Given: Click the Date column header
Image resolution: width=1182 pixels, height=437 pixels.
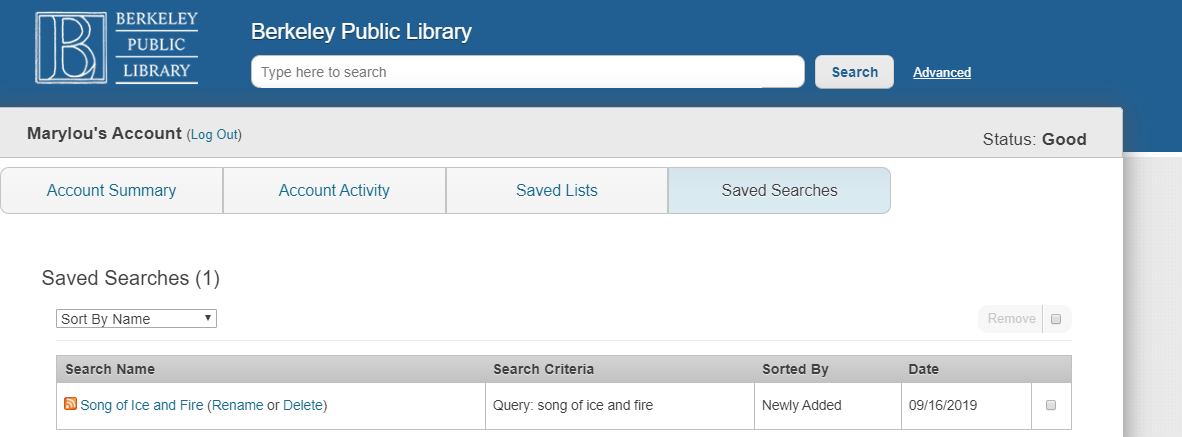Looking at the screenshot, I should point(923,369).
